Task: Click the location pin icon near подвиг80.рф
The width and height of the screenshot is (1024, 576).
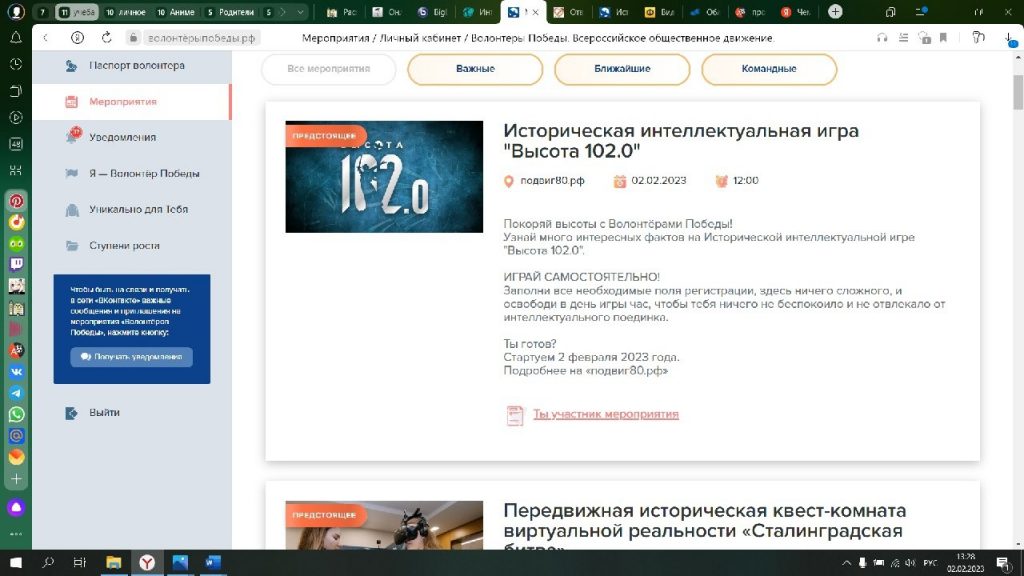Action: pyautogui.click(x=509, y=182)
